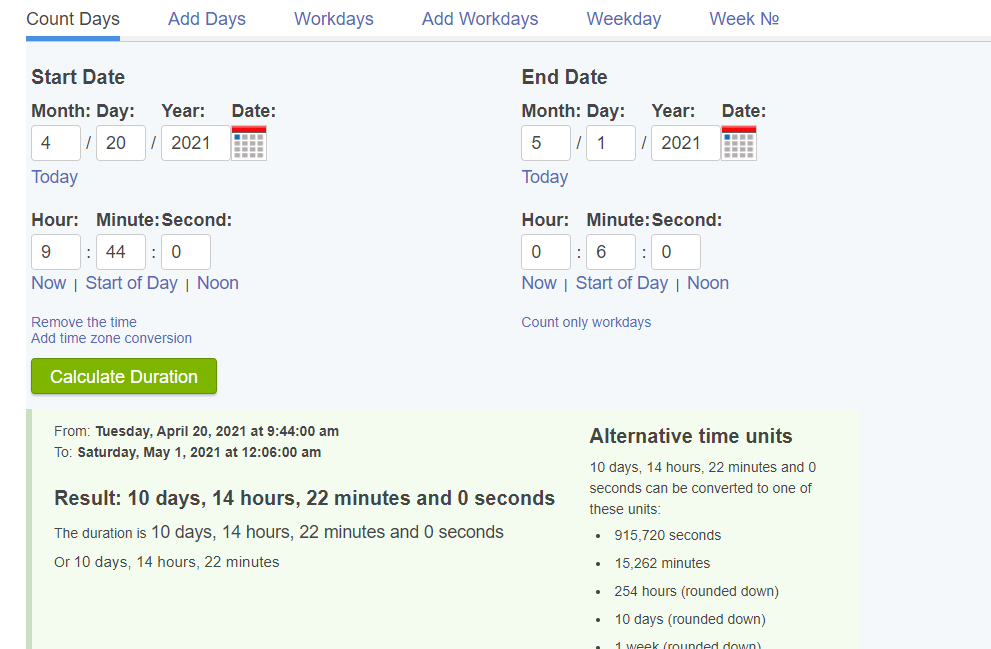
Task: Focus the Start Date Day field
Action: tap(121, 143)
